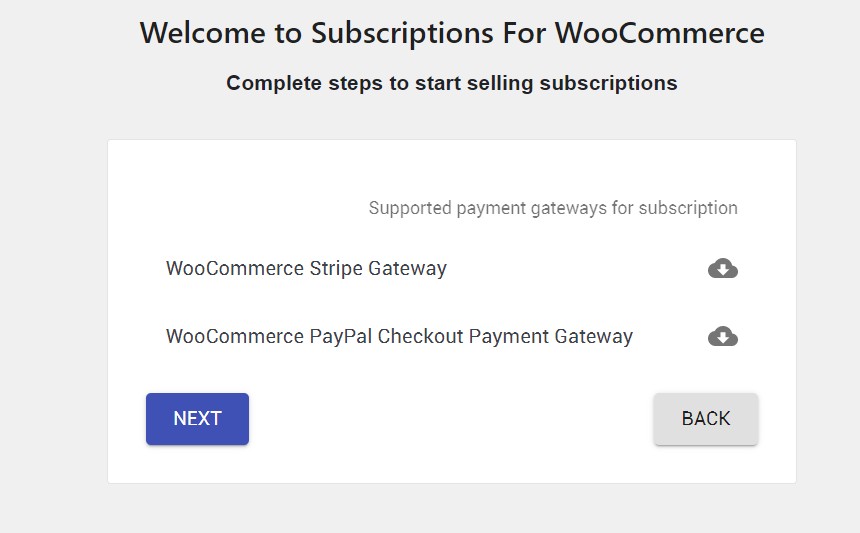This screenshot has width=860, height=533.
Task: Install Stripe via its cloud download icon
Action: pyautogui.click(x=723, y=269)
